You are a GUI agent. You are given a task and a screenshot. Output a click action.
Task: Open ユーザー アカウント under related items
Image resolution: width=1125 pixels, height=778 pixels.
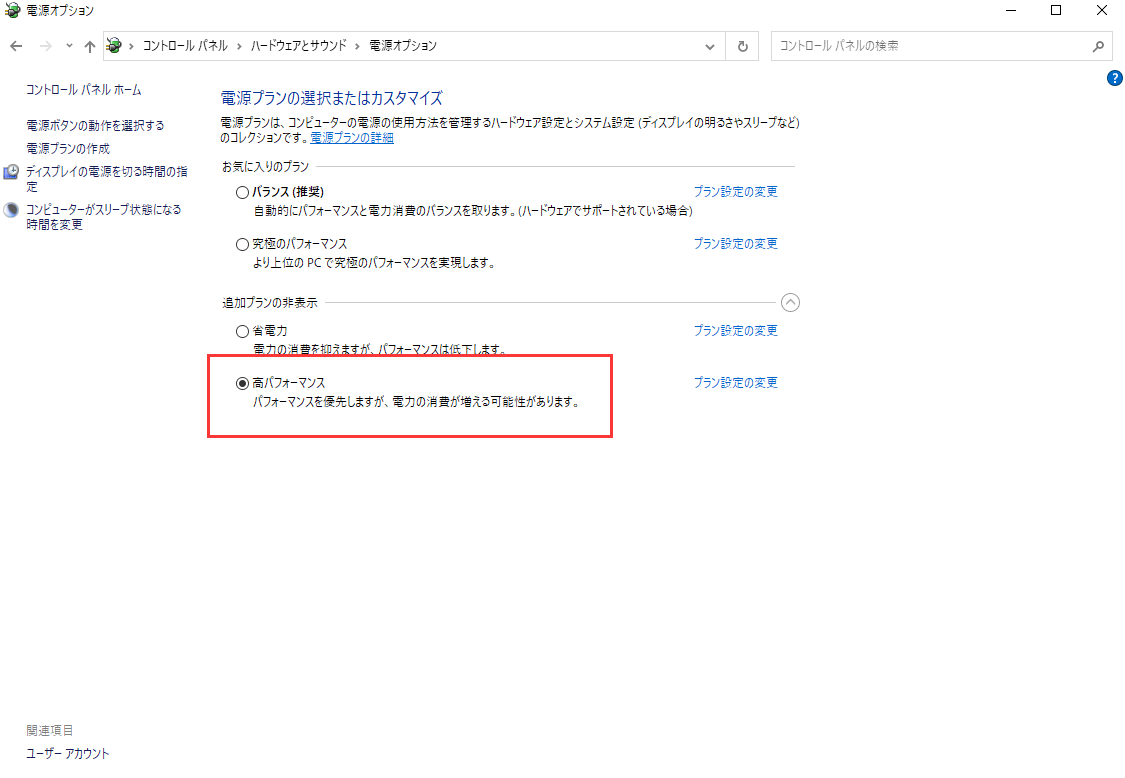(x=68, y=753)
